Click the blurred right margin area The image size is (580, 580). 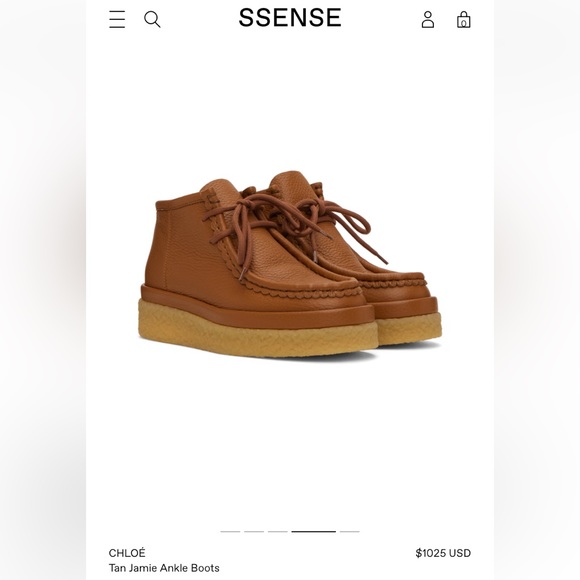(x=537, y=290)
